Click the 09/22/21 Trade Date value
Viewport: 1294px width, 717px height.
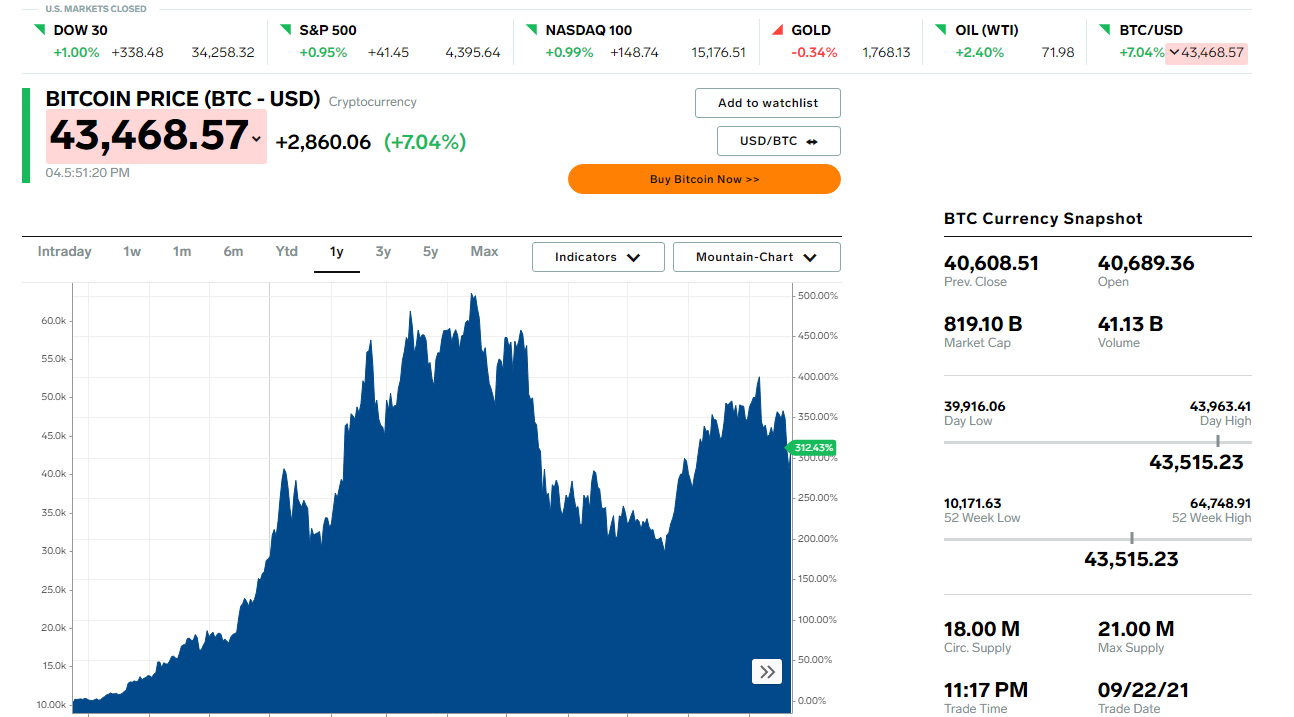click(1143, 690)
